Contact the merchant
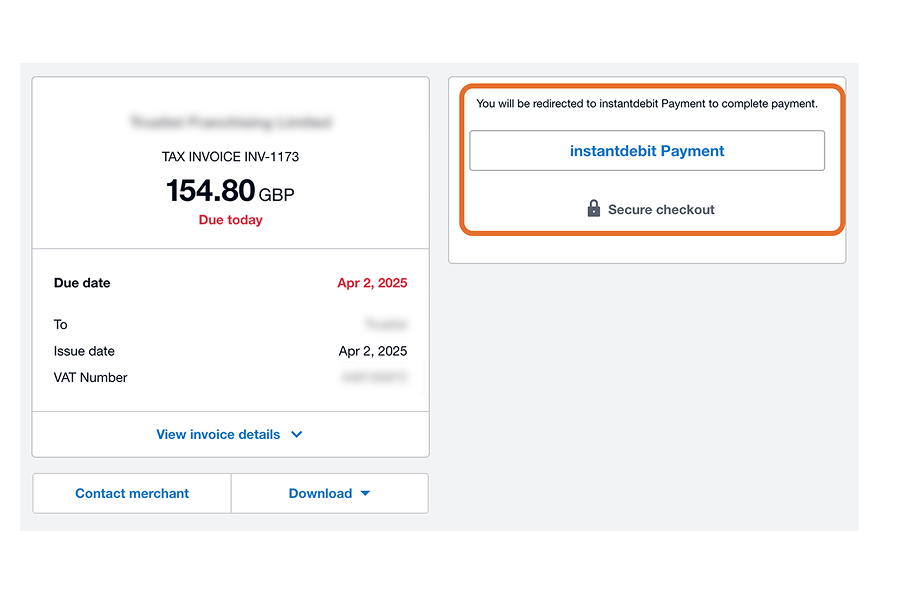Viewport: 900px width, 593px height. coord(132,493)
